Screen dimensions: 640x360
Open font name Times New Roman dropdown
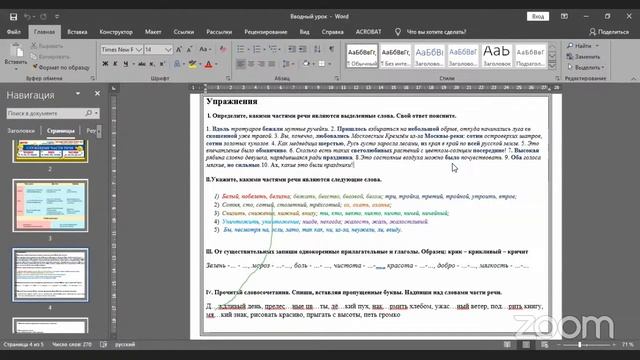pyautogui.click(x=139, y=49)
